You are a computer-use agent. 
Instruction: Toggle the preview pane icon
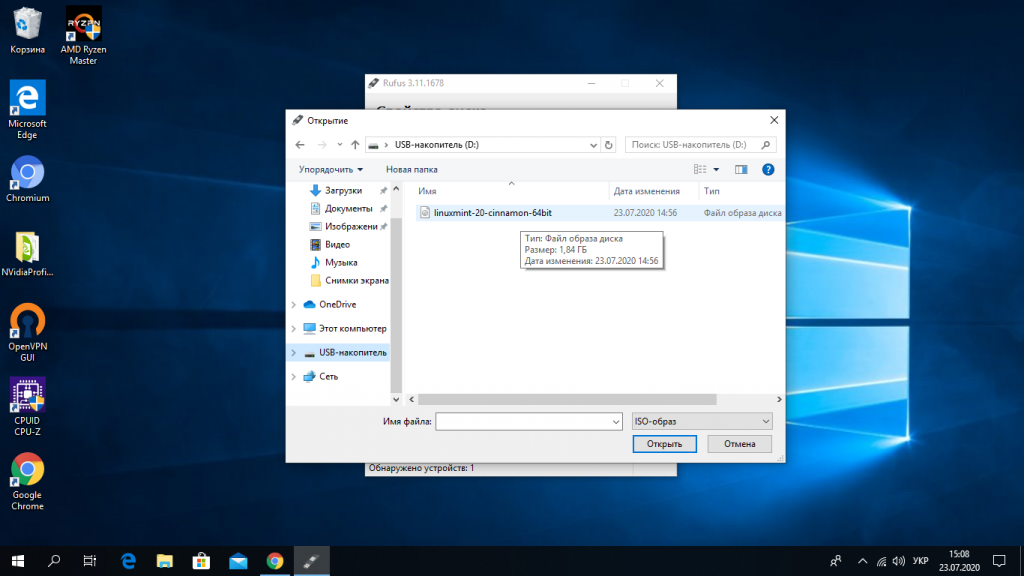coord(741,170)
